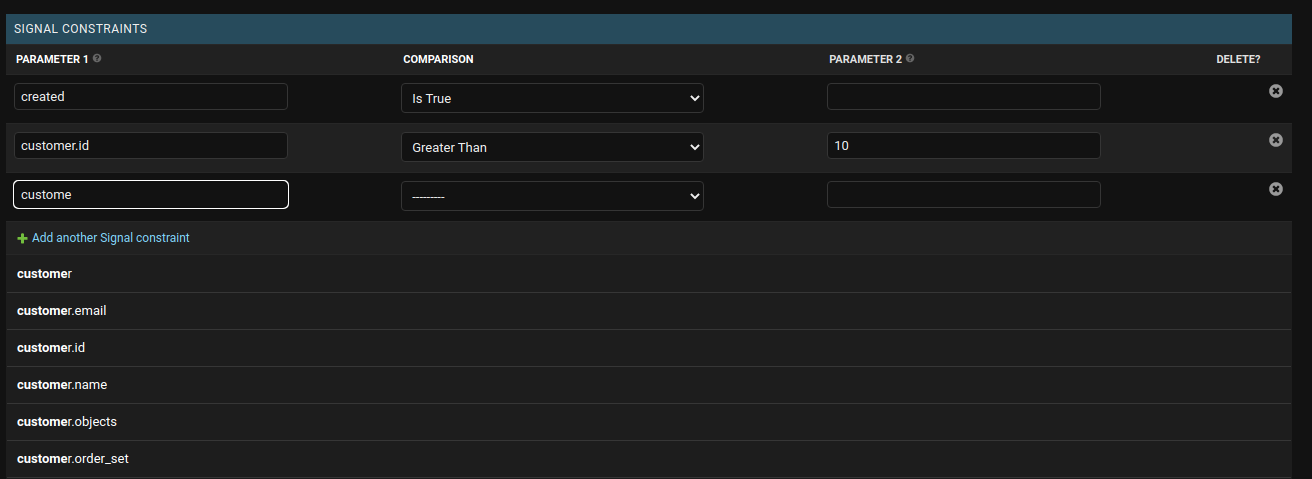Viewport: 1312px width, 479px height.
Task: Click help icon next to Parameter 2
Action: tap(910, 59)
